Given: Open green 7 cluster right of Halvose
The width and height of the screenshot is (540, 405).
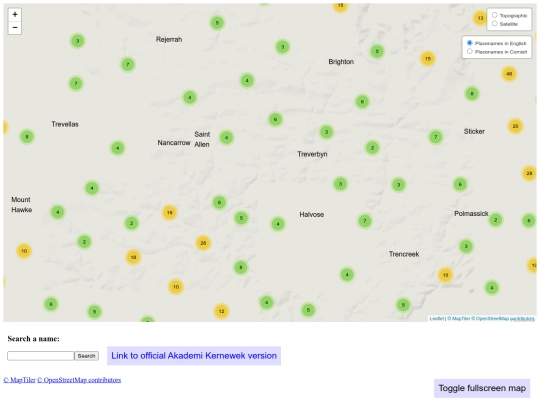Looking at the screenshot, I should coord(365,221).
